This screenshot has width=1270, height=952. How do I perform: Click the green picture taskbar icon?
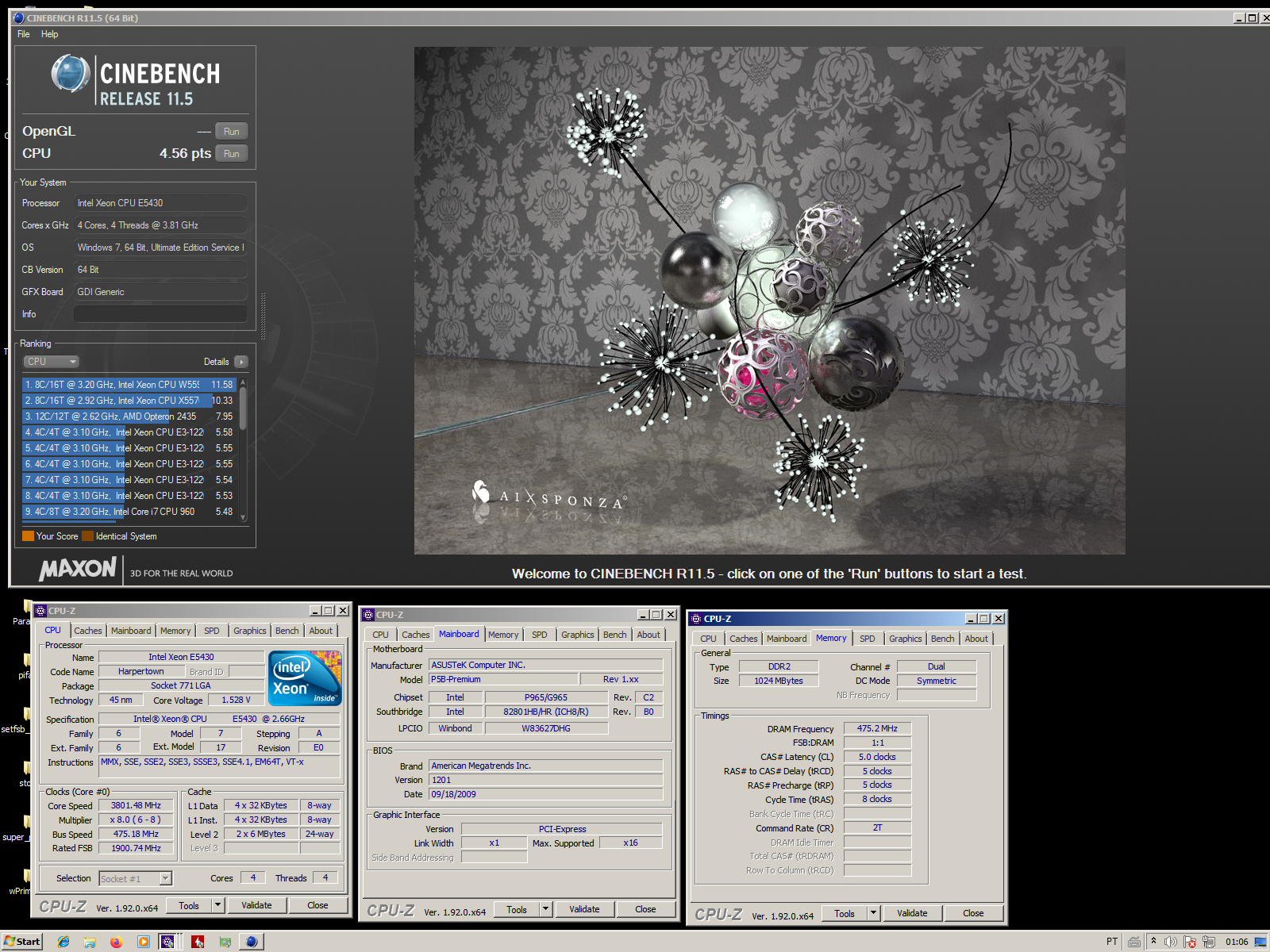(225, 942)
